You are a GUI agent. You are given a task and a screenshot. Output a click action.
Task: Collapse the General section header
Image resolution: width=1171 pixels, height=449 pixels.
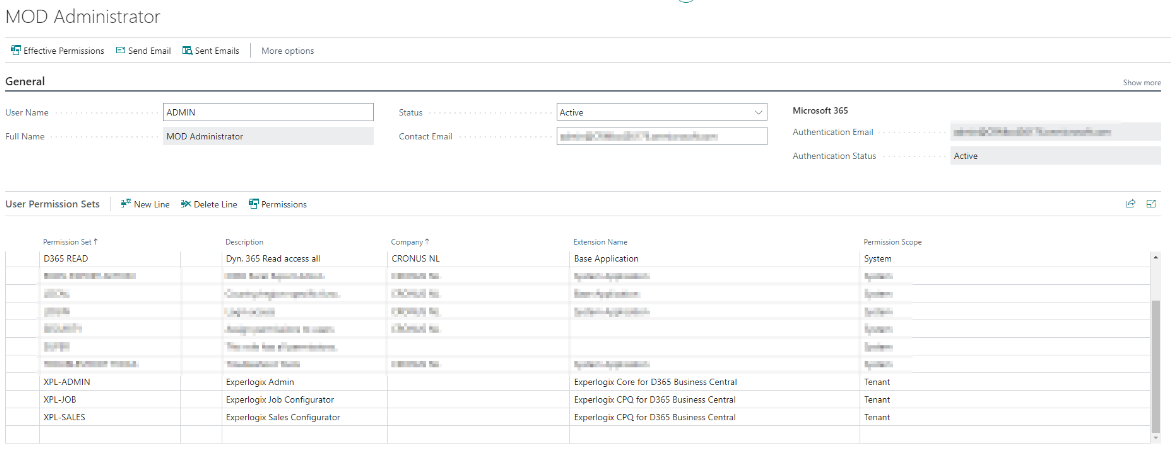[x=25, y=81]
